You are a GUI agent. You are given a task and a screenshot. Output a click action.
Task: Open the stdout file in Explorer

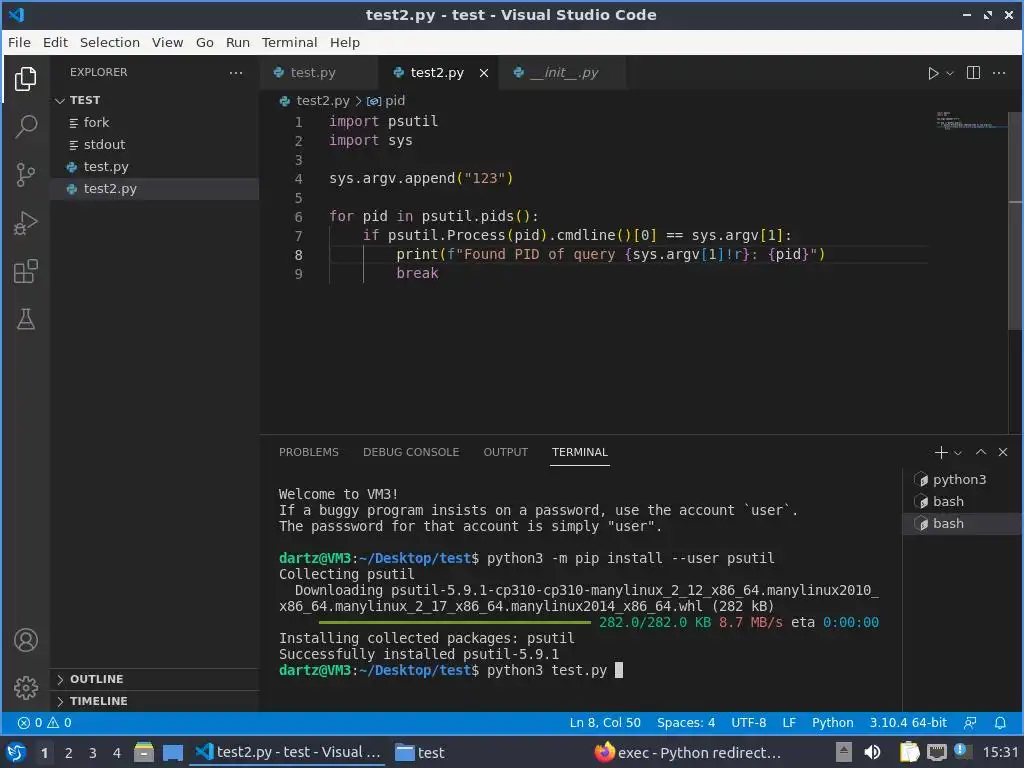[x=155, y=144]
